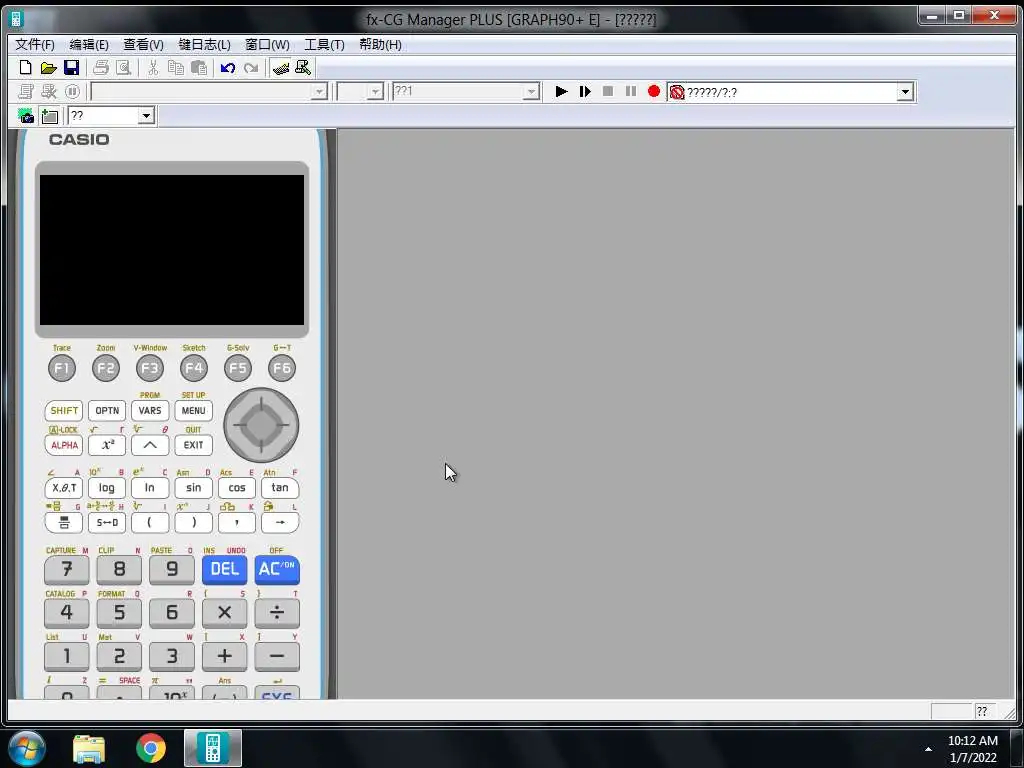Click the circular pause key log icon
This screenshot has height=768, width=1024.
click(72, 92)
